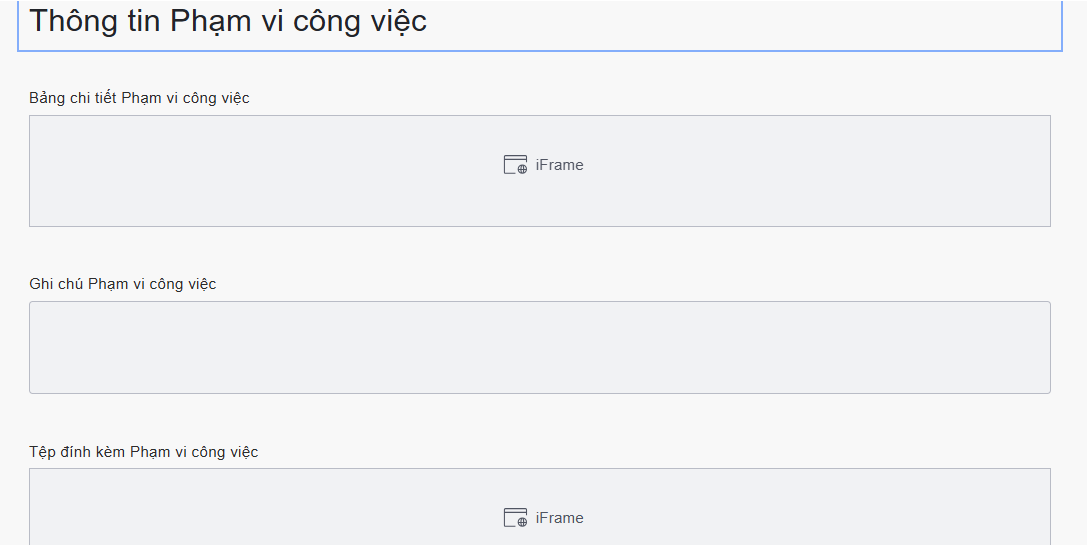Select the iFrame text in Tệp đính kèm box
This screenshot has height=545, width=1087.
click(559, 518)
